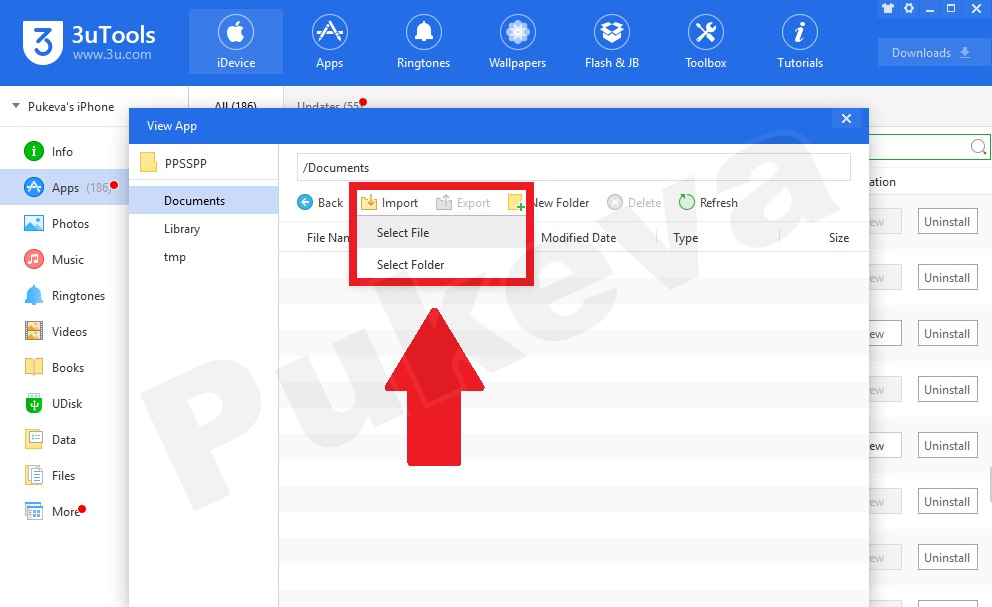992x607 pixels.
Task: Click the /Documents path field
Action: click(x=574, y=168)
